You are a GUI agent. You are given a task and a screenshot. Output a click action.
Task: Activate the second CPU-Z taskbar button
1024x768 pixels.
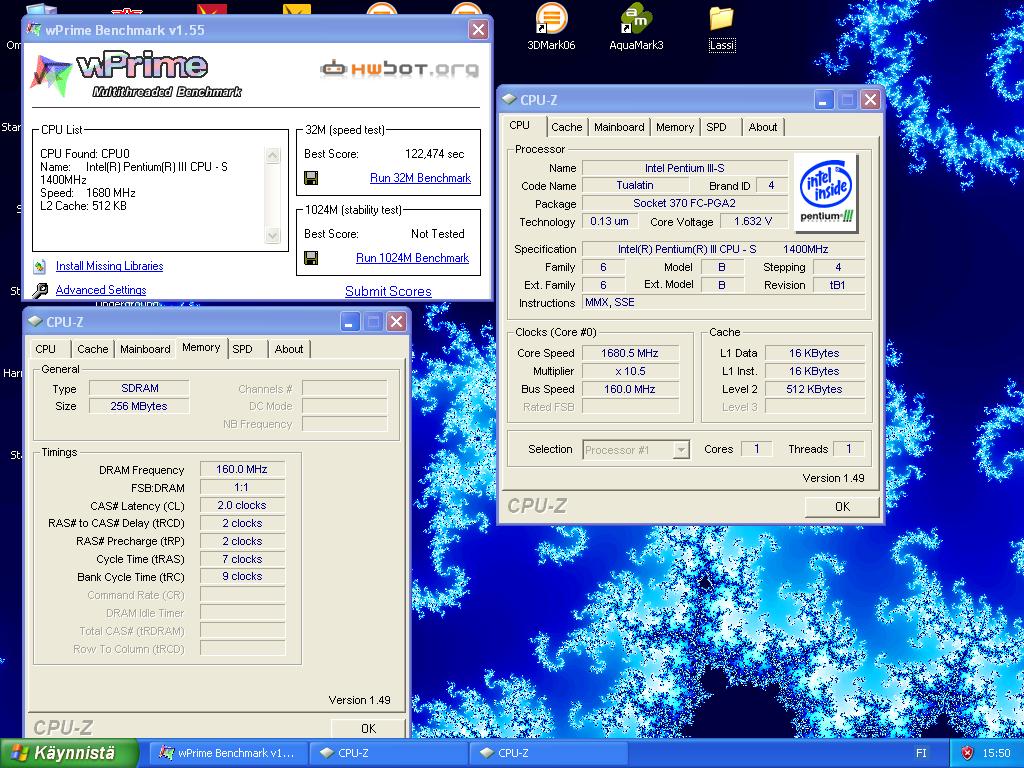coord(548,753)
